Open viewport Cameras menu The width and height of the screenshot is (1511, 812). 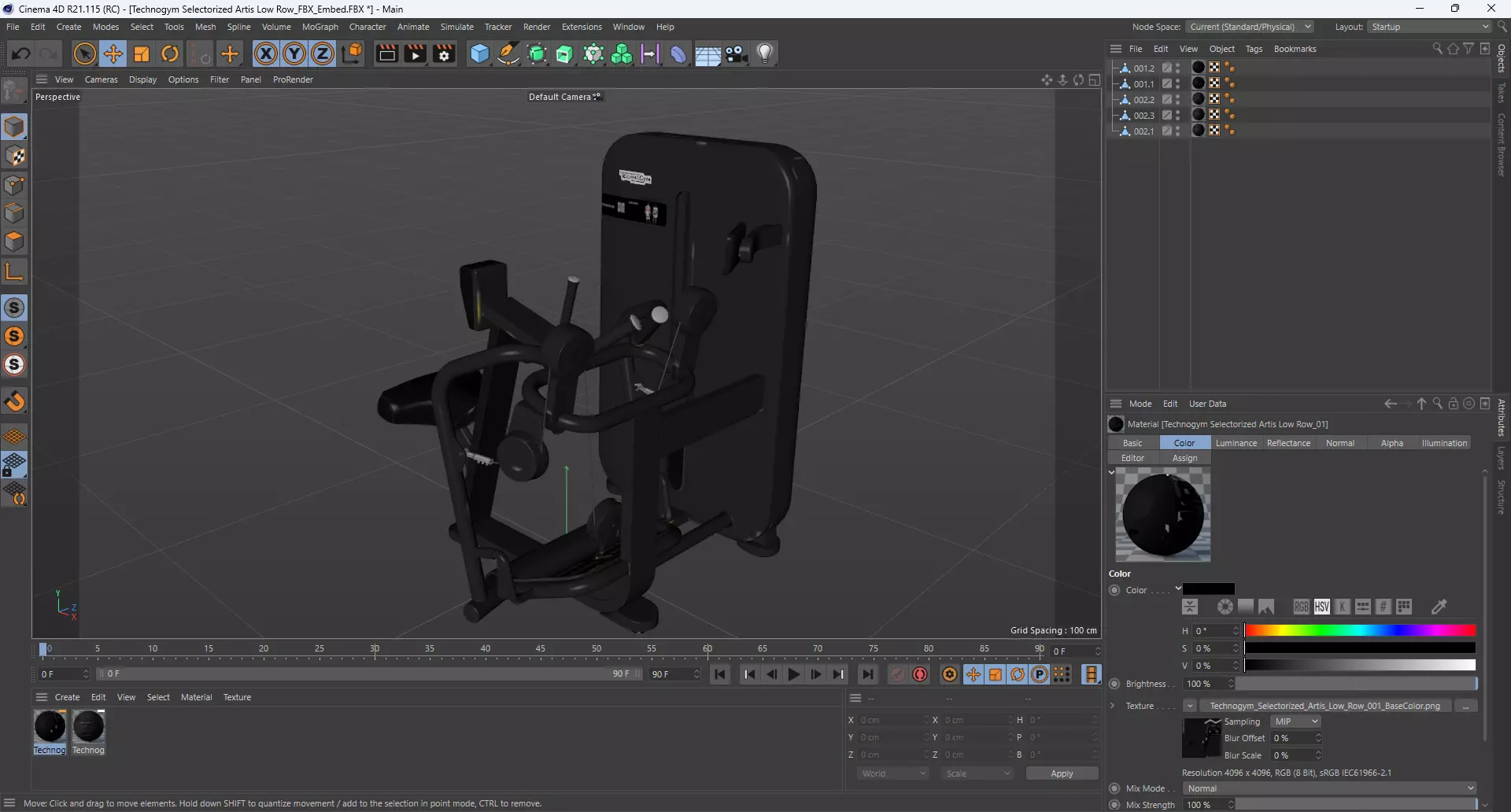101,79
